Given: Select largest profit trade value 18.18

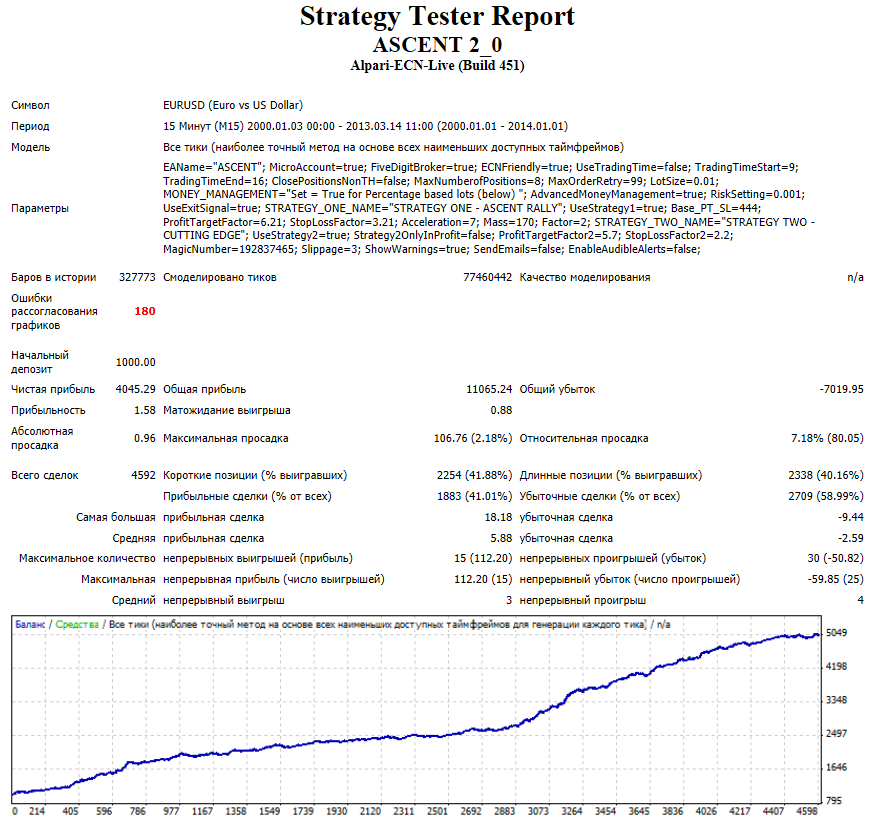Looking at the screenshot, I should pyautogui.click(x=498, y=518).
